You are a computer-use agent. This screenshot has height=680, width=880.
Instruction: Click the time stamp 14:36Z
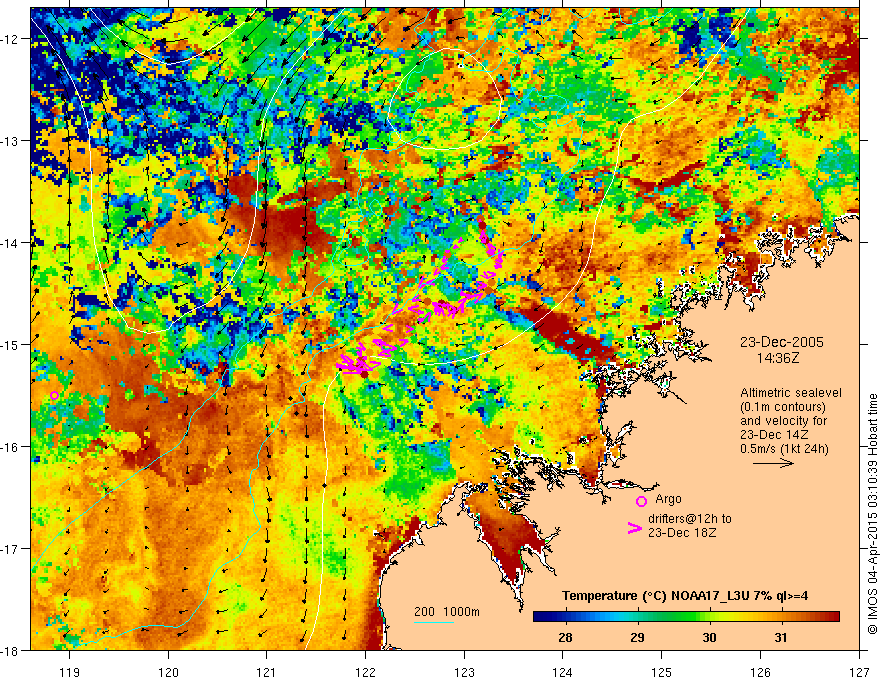(x=777, y=357)
